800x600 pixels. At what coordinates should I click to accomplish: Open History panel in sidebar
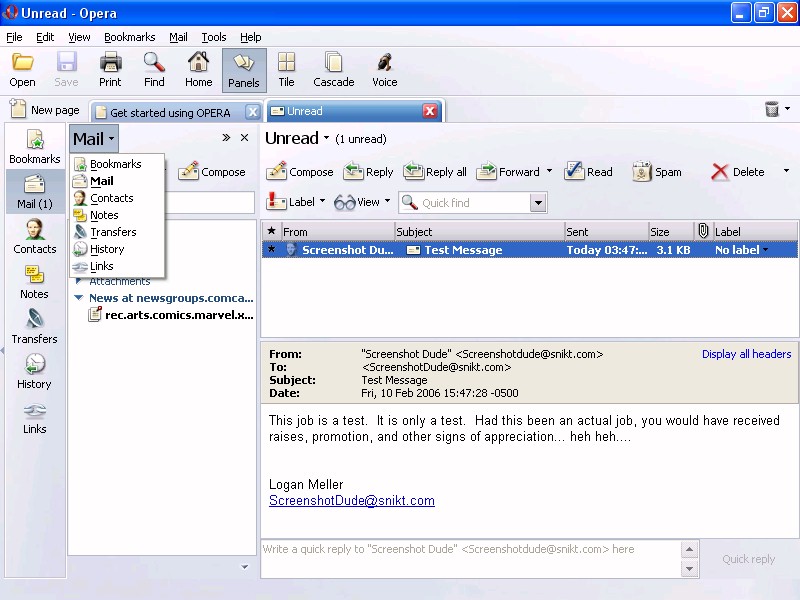pyautogui.click(x=34, y=371)
